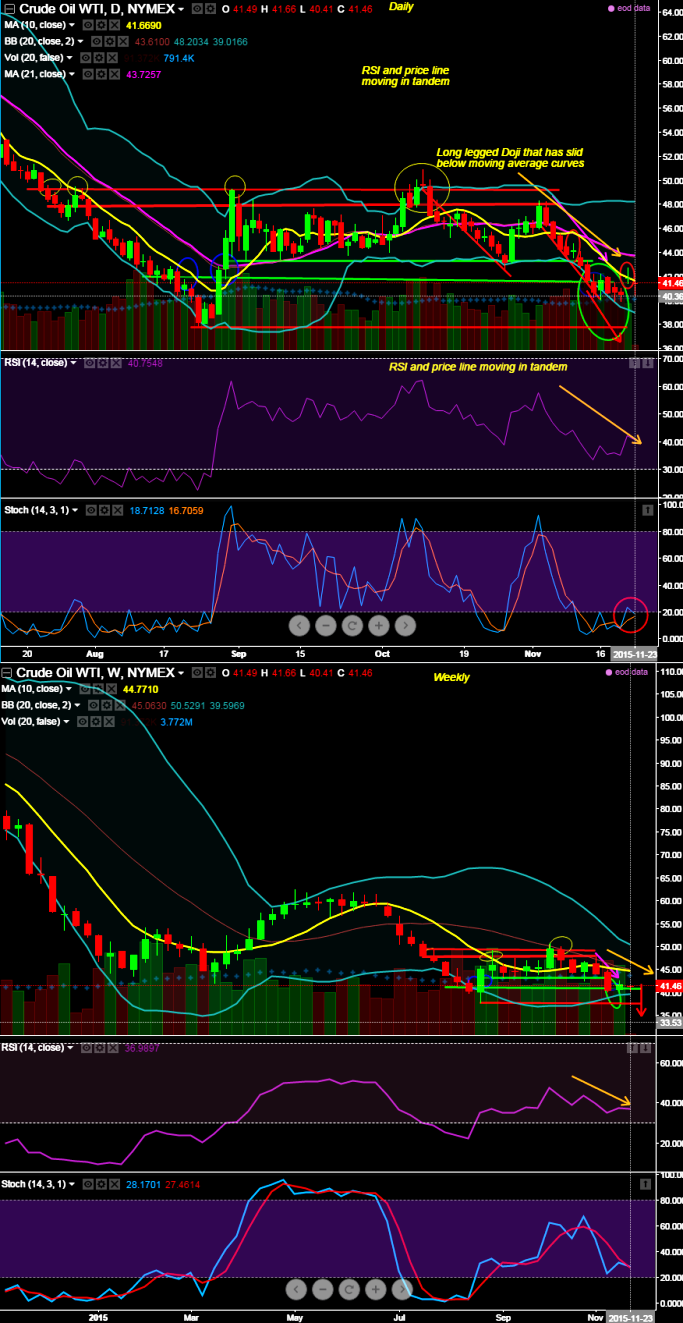683x1323 pixels.
Task: Hide the daily Vol (20, false) indicator with eye icon
Action: click(86, 57)
